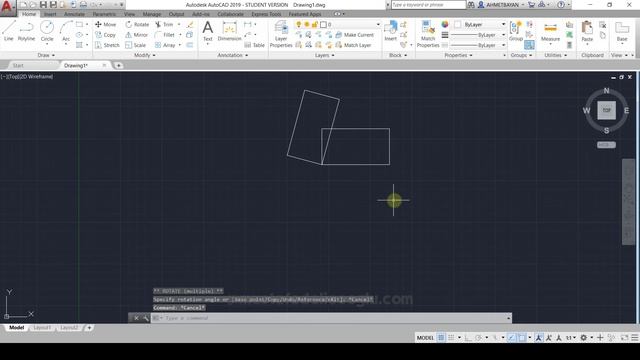
Task: Toggle the MODEL space button
Action: (x=425, y=338)
